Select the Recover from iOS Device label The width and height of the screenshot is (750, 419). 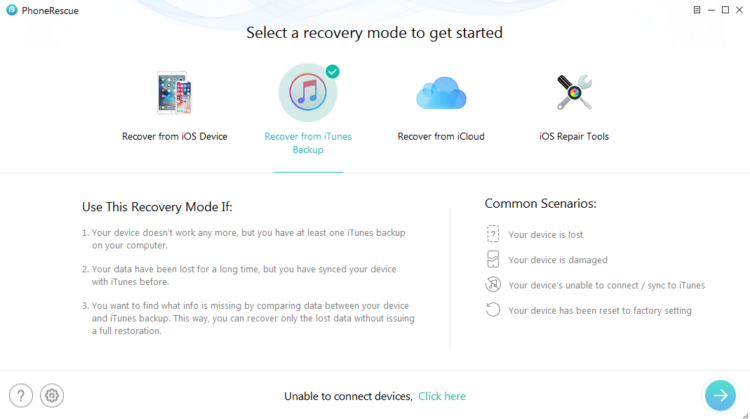pyautogui.click(x=175, y=136)
